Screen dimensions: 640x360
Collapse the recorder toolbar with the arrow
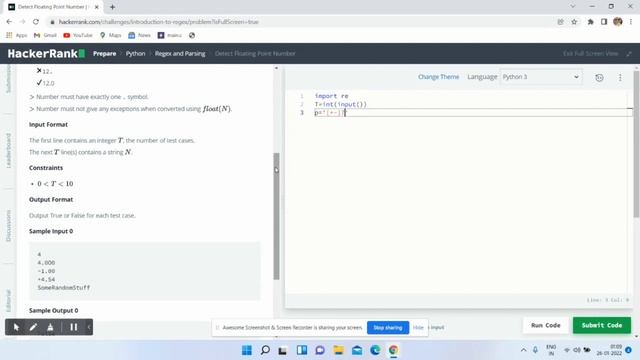89,327
